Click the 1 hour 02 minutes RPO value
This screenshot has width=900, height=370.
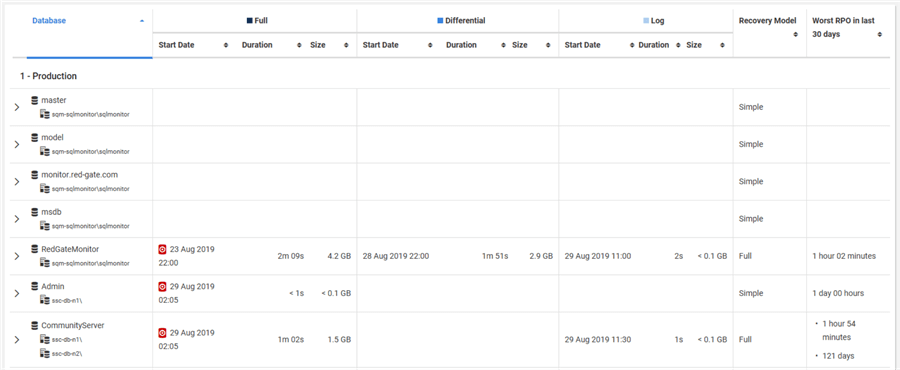tap(844, 256)
